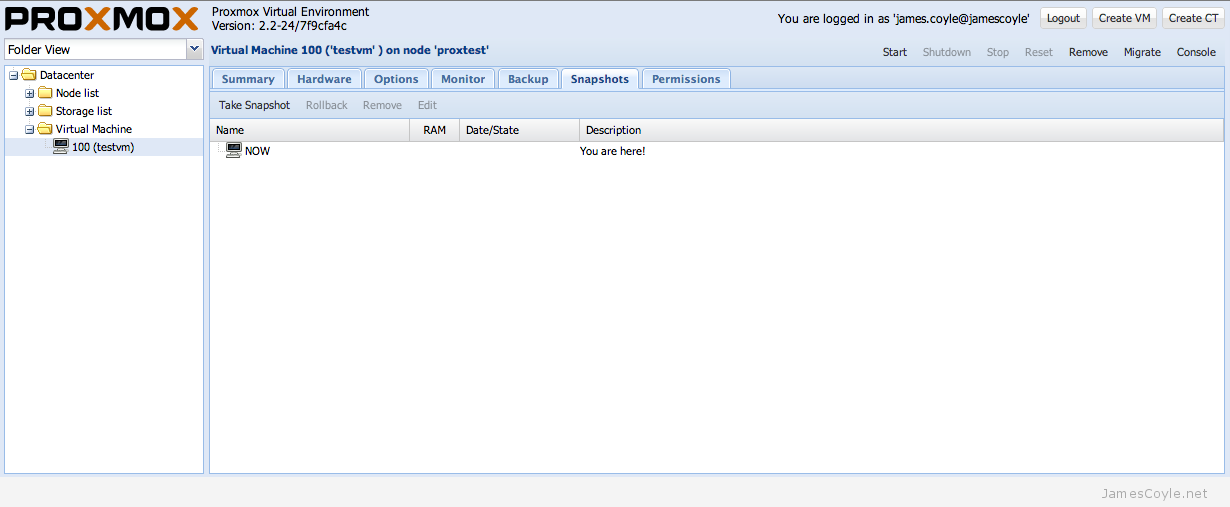The image size is (1230, 507).
Task: Select the Datacenter tree label
Action: pyautogui.click(x=67, y=75)
